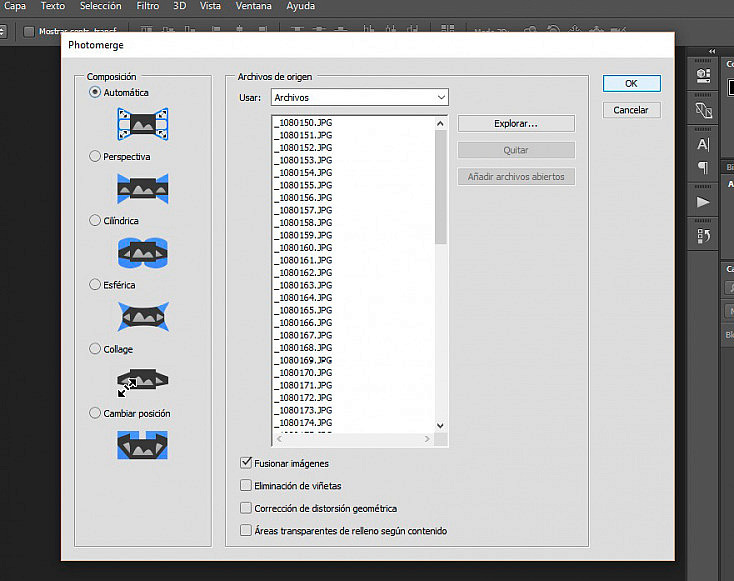
Task: Select file _1080150.JPG in the list
Action: tap(303, 123)
